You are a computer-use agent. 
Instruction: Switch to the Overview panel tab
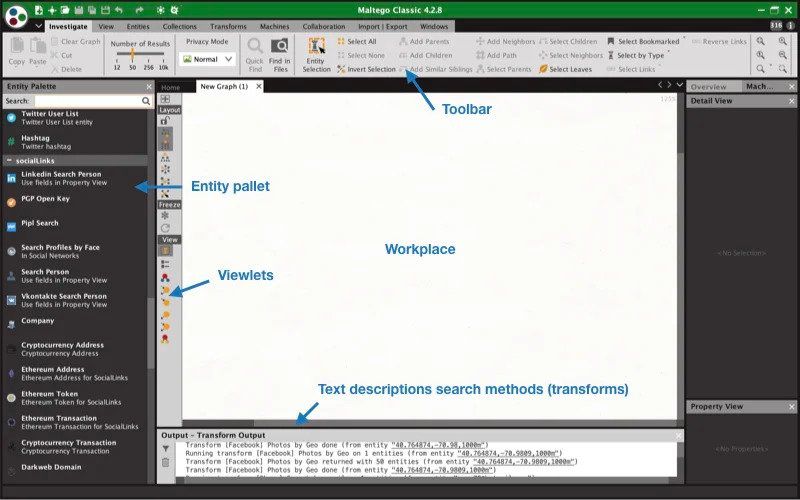tap(709, 87)
